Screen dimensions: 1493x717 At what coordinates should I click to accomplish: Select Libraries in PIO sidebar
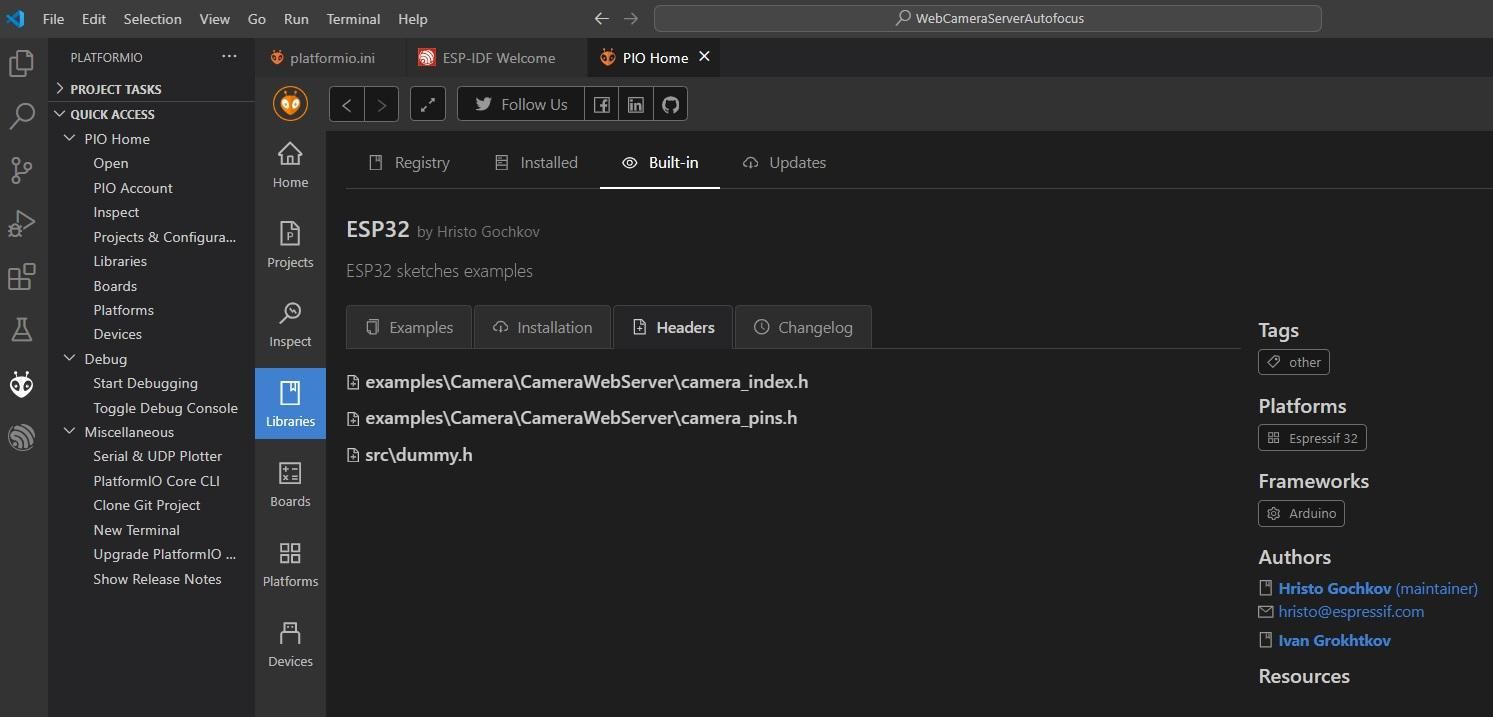point(290,404)
